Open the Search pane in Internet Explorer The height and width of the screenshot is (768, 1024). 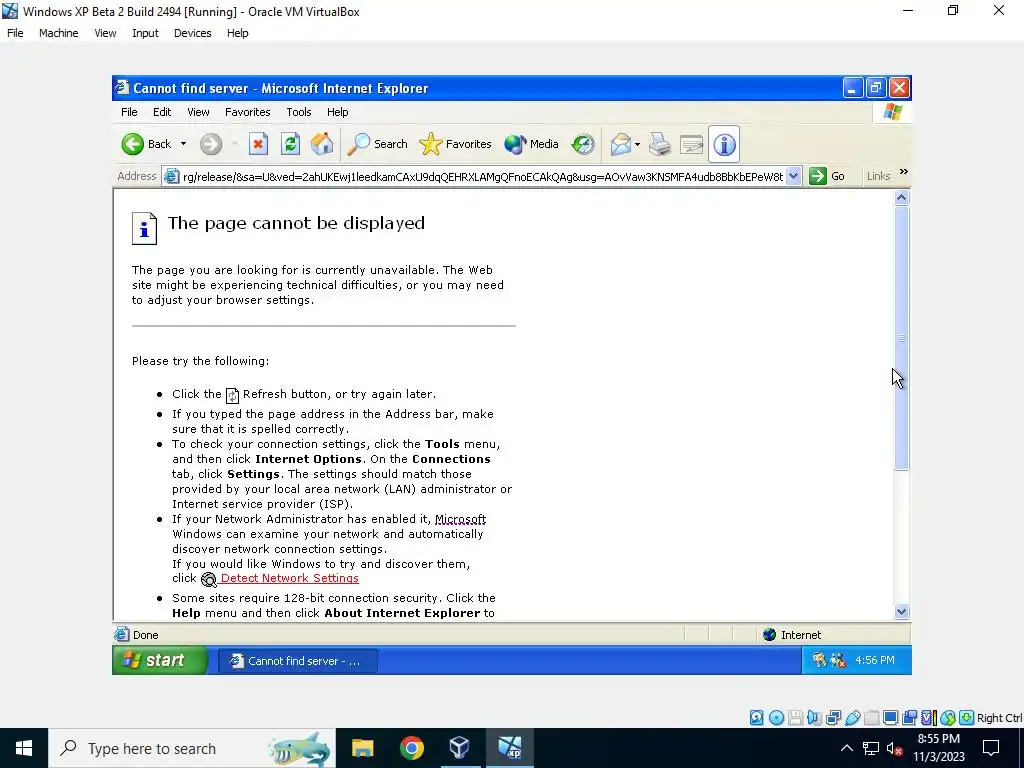(x=377, y=144)
